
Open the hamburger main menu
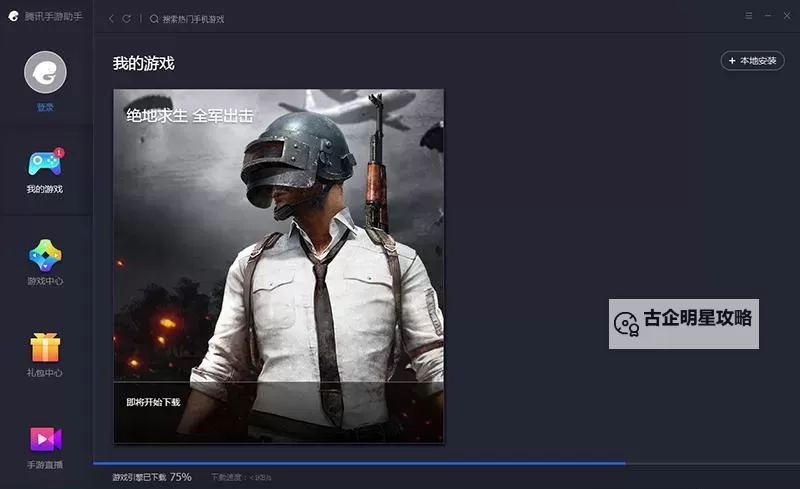[749, 17]
